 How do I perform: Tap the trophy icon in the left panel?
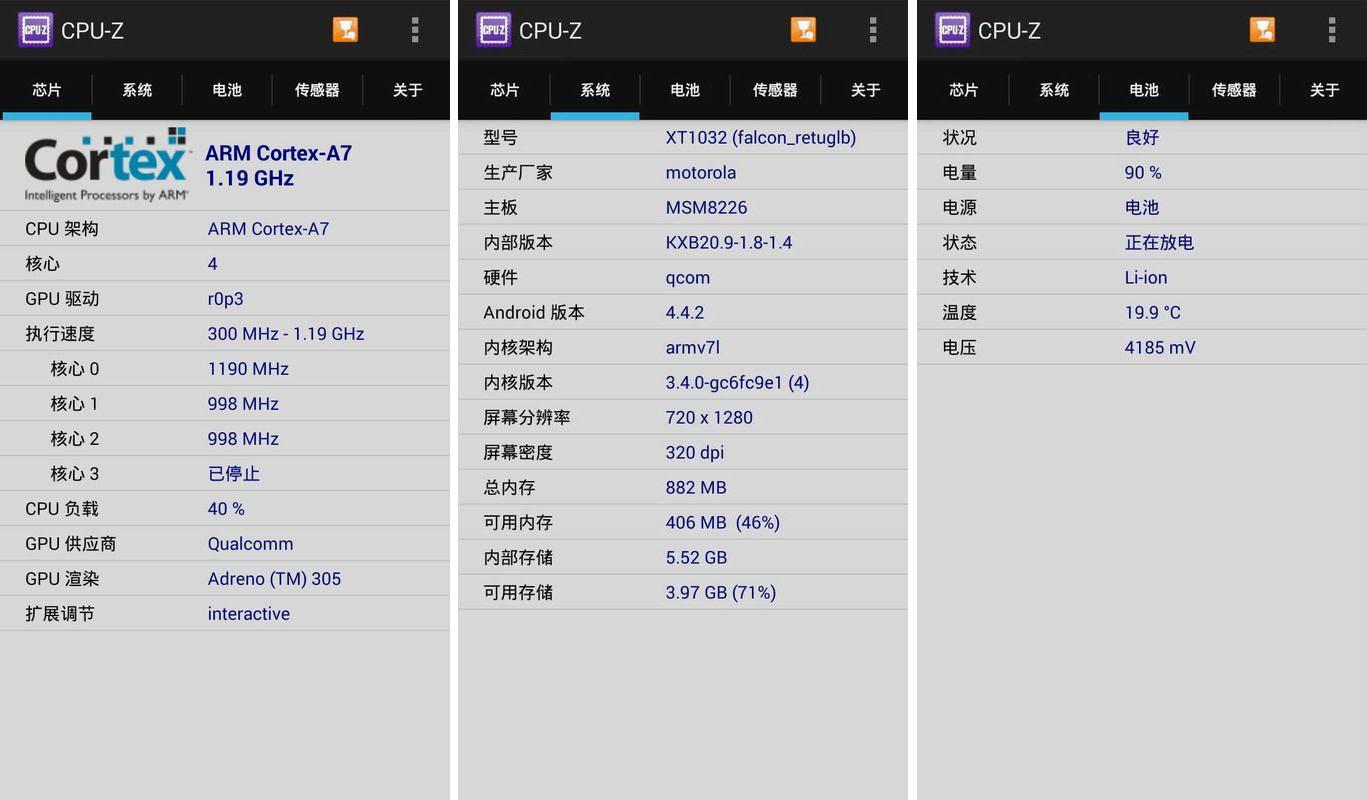[345, 30]
